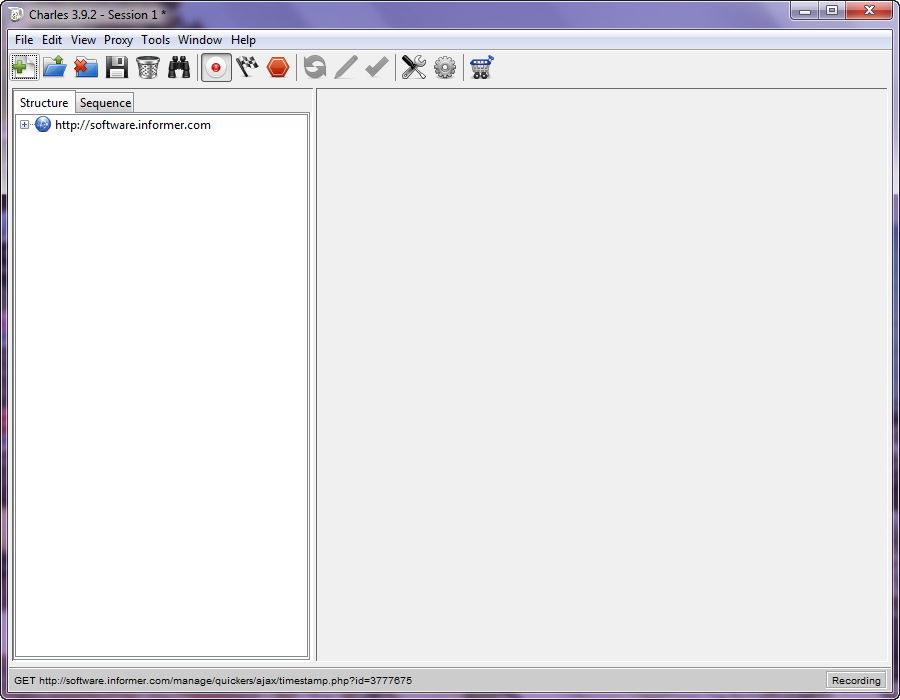This screenshot has width=900, height=700.
Task: Open Find with the binoculars icon
Action: click(179, 67)
